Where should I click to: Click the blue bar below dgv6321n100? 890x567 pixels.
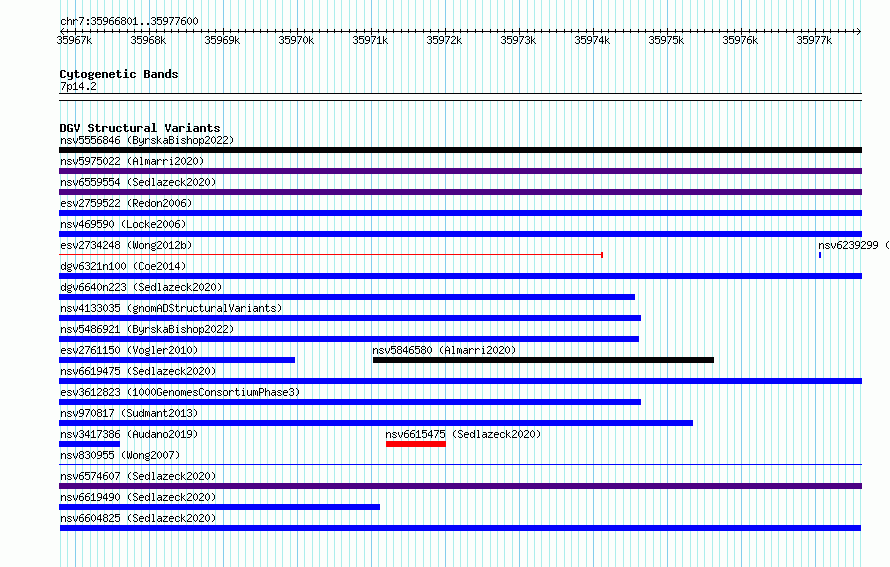click(x=460, y=276)
